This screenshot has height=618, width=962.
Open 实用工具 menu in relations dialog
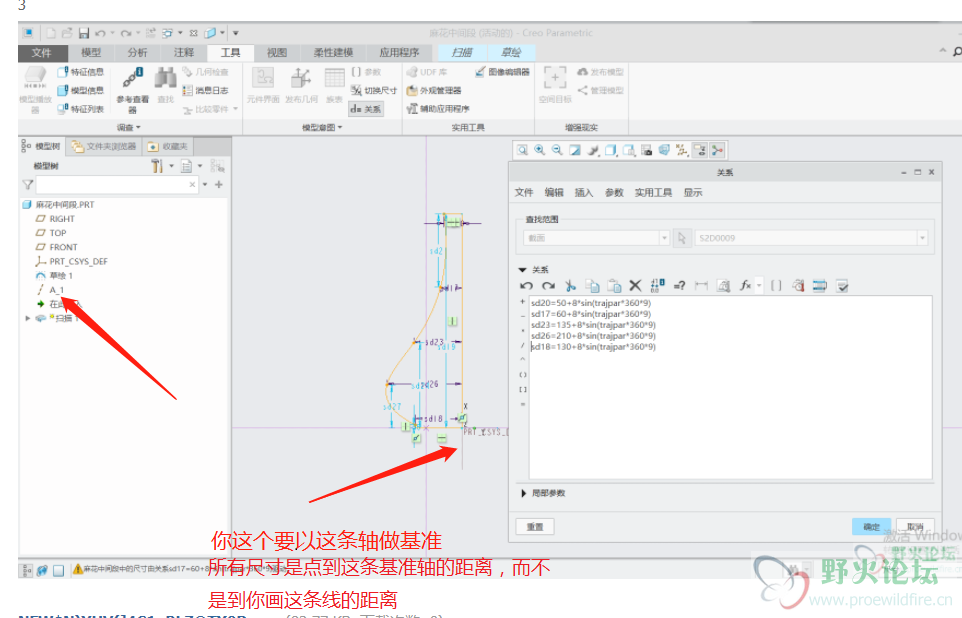[653, 193]
